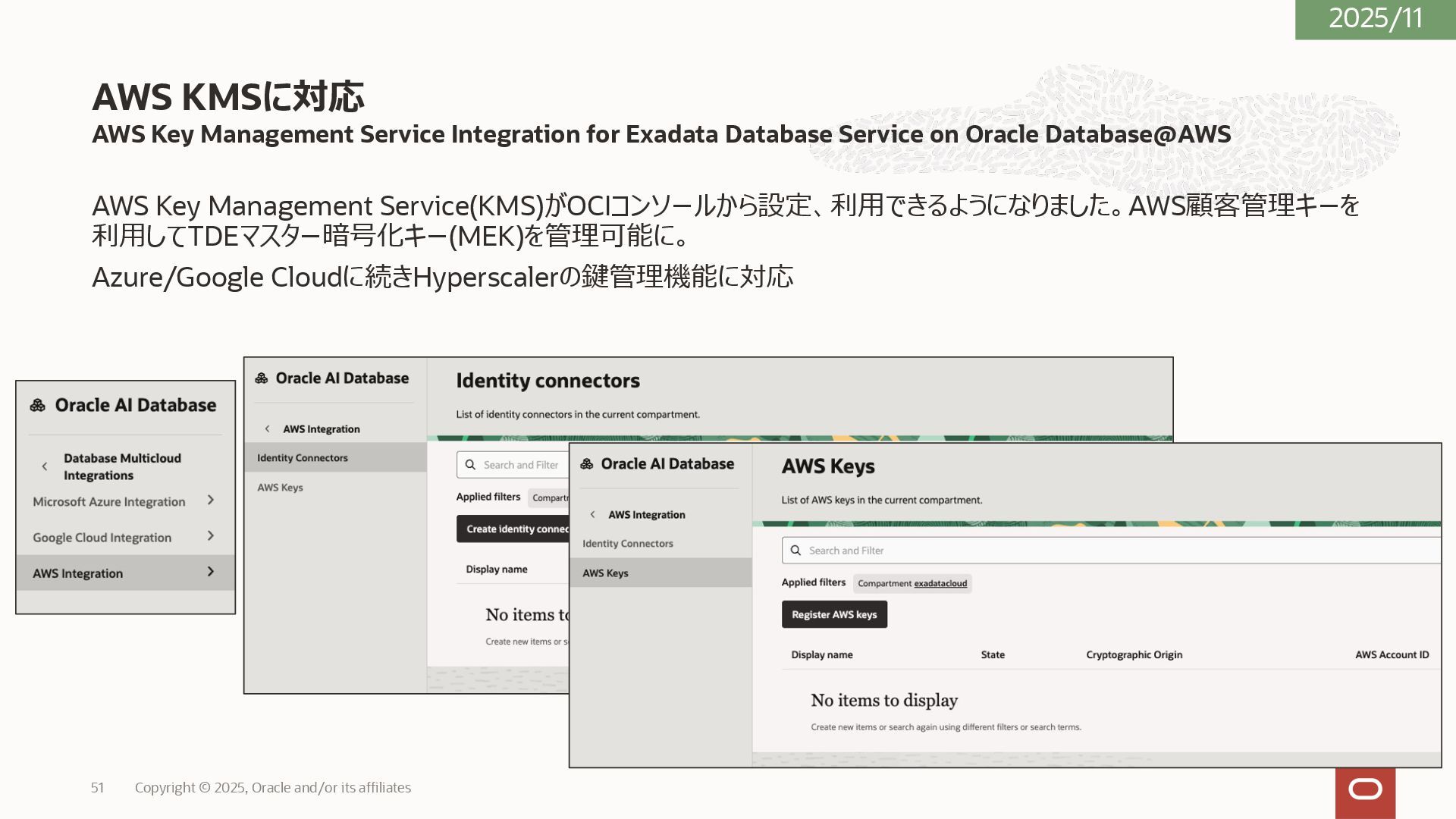Viewport: 1456px width, 819px height.
Task: Expand AWS Integration chevron
Action: pyautogui.click(x=211, y=573)
